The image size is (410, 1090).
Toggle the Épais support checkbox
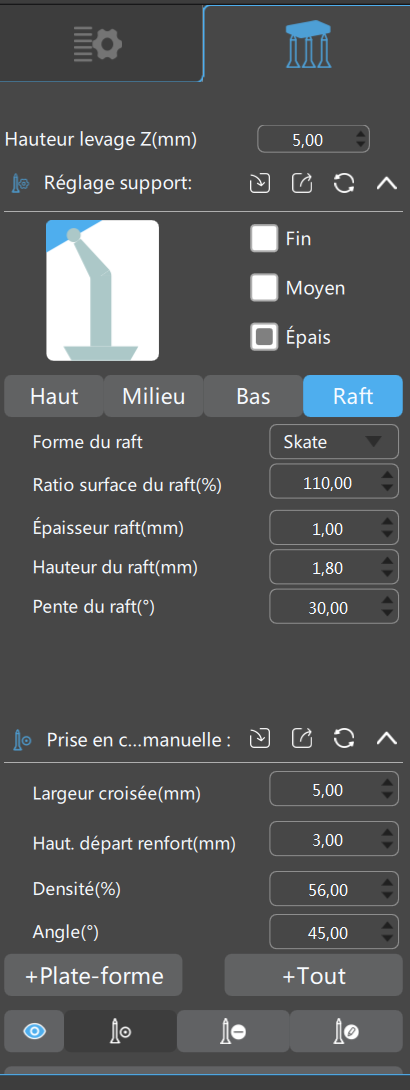coord(264,337)
